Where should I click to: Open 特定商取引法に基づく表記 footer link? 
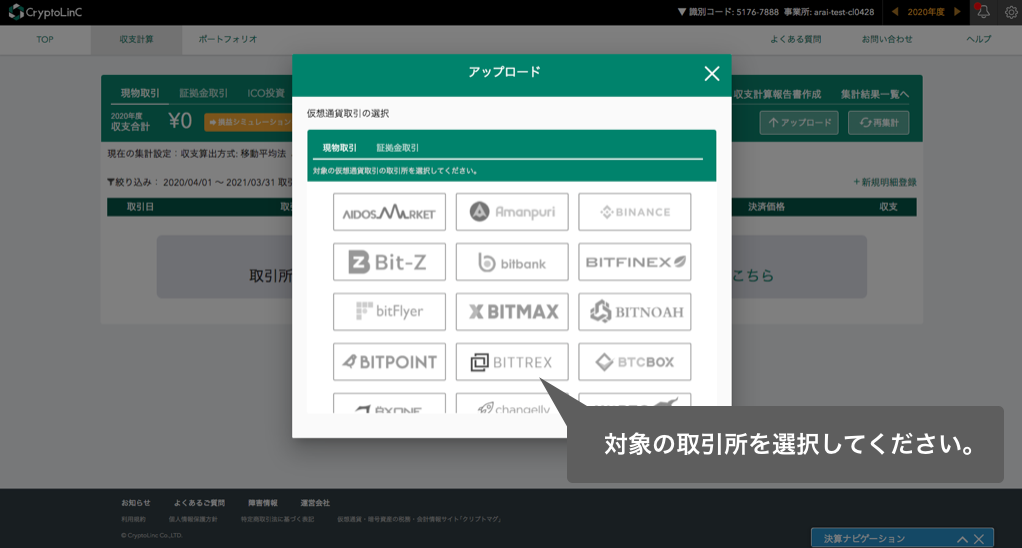click(277, 519)
